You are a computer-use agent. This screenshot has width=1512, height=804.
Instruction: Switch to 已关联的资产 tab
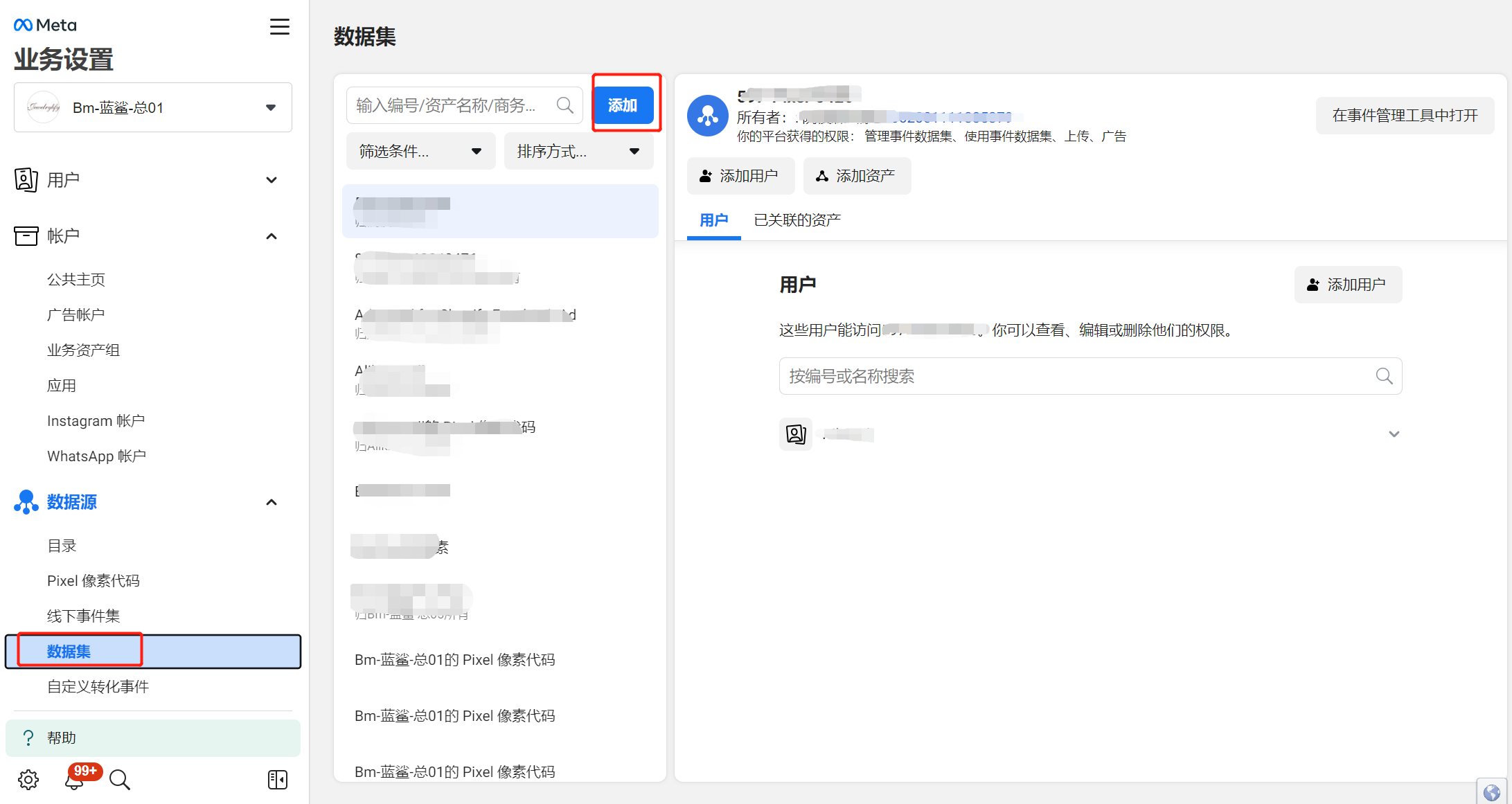[797, 220]
